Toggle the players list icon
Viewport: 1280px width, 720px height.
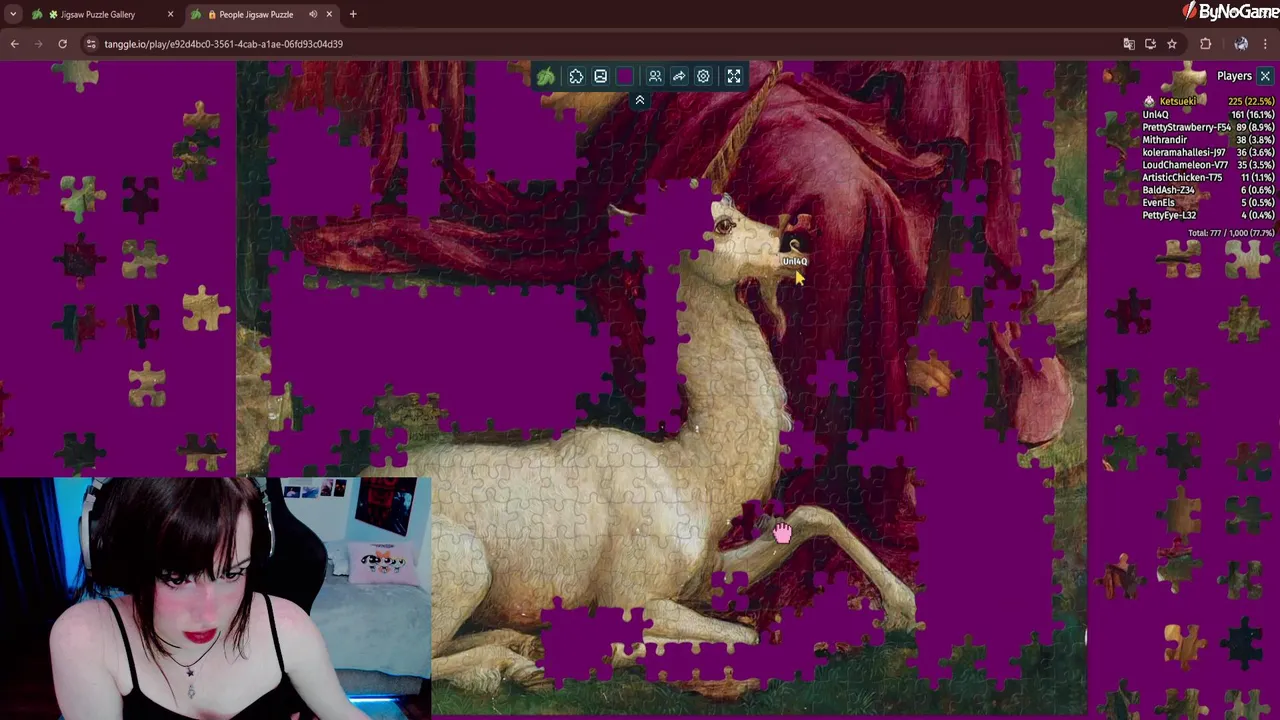click(x=655, y=76)
